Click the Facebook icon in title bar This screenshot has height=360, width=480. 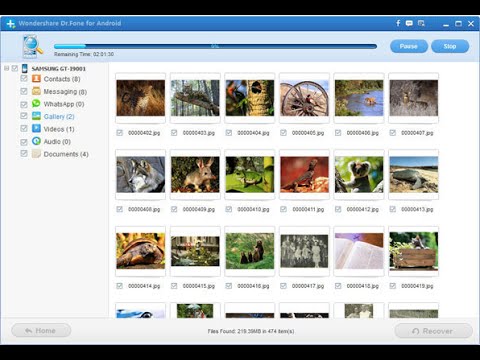[x=398, y=23]
